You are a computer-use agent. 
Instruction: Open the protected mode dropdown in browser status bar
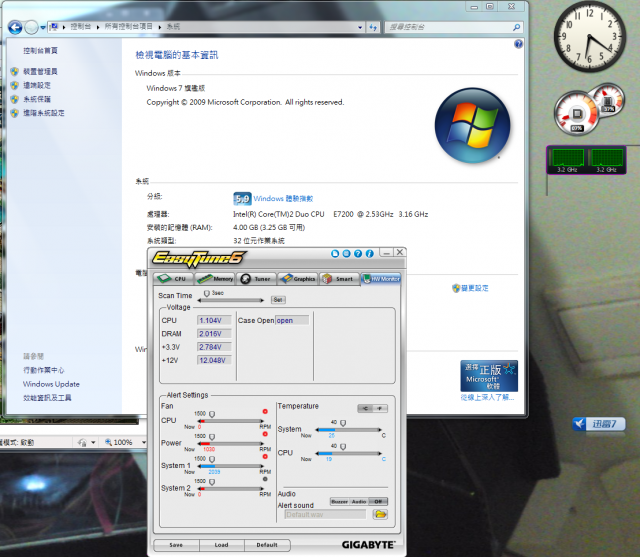point(93,442)
